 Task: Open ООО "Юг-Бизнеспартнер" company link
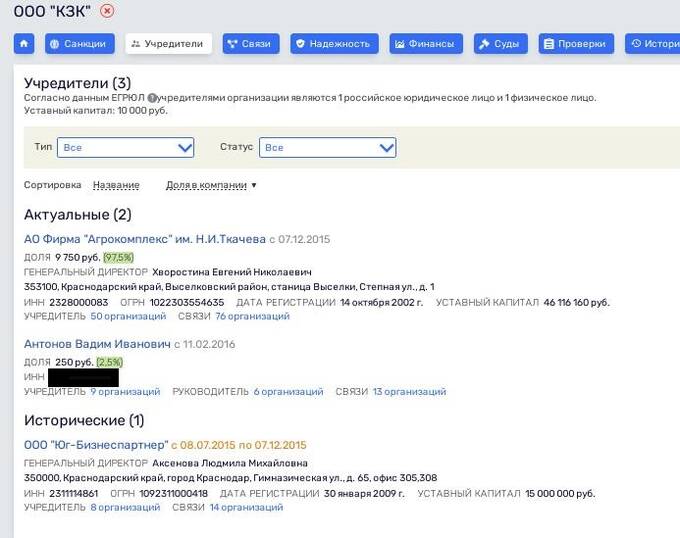coord(96,445)
